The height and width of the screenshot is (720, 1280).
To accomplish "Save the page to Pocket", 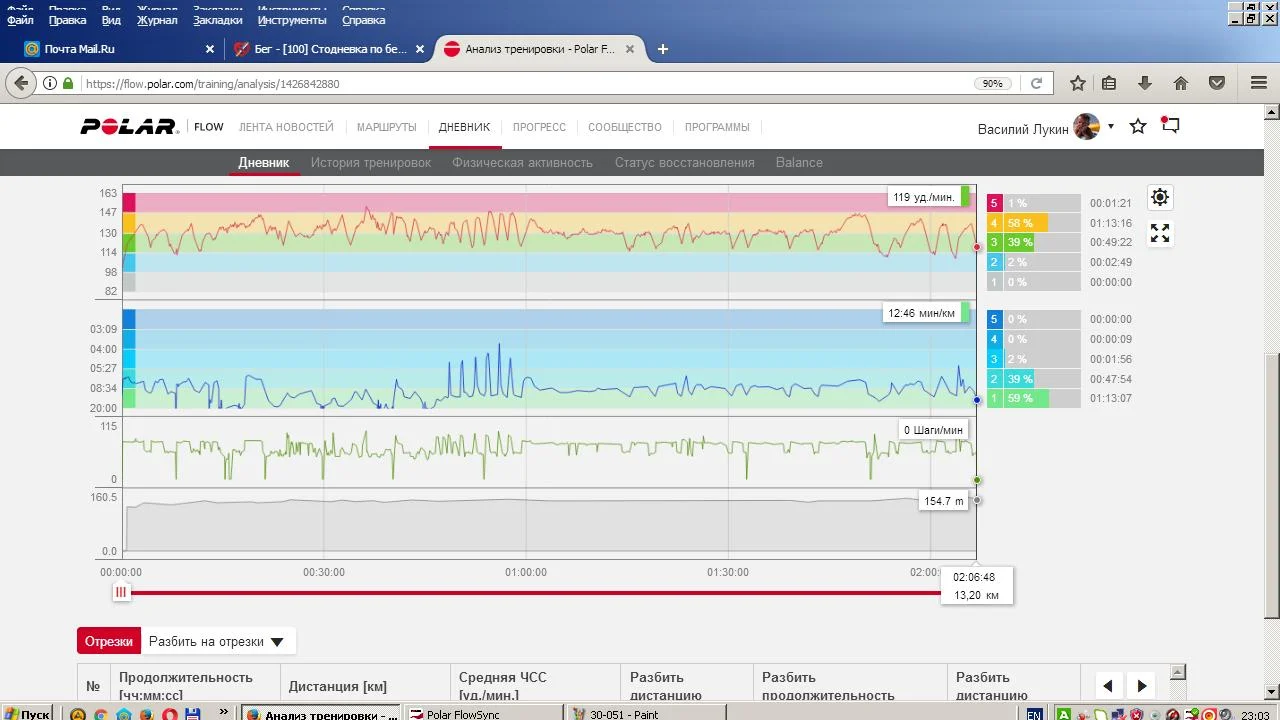I will (1217, 84).
